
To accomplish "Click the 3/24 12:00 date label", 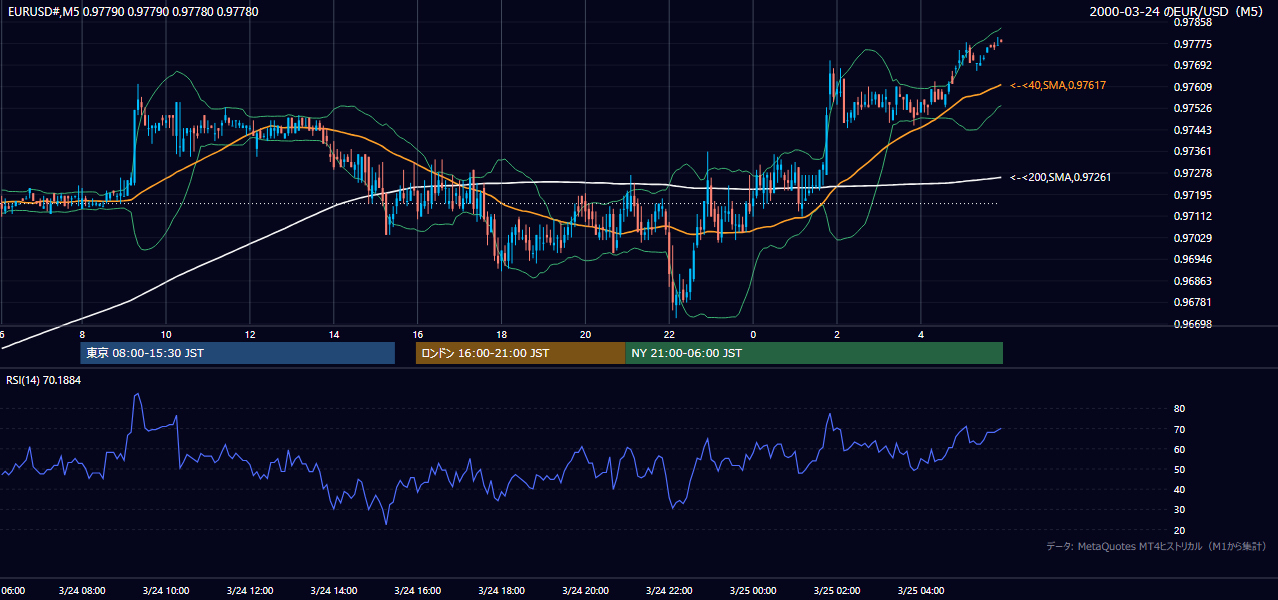I will pyautogui.click(x=250, y=591).
